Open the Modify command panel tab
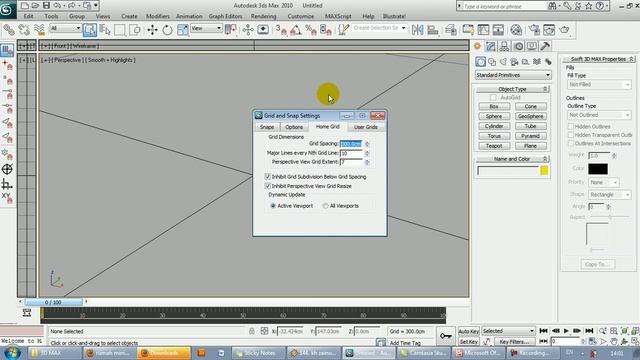 click(491, 46)
